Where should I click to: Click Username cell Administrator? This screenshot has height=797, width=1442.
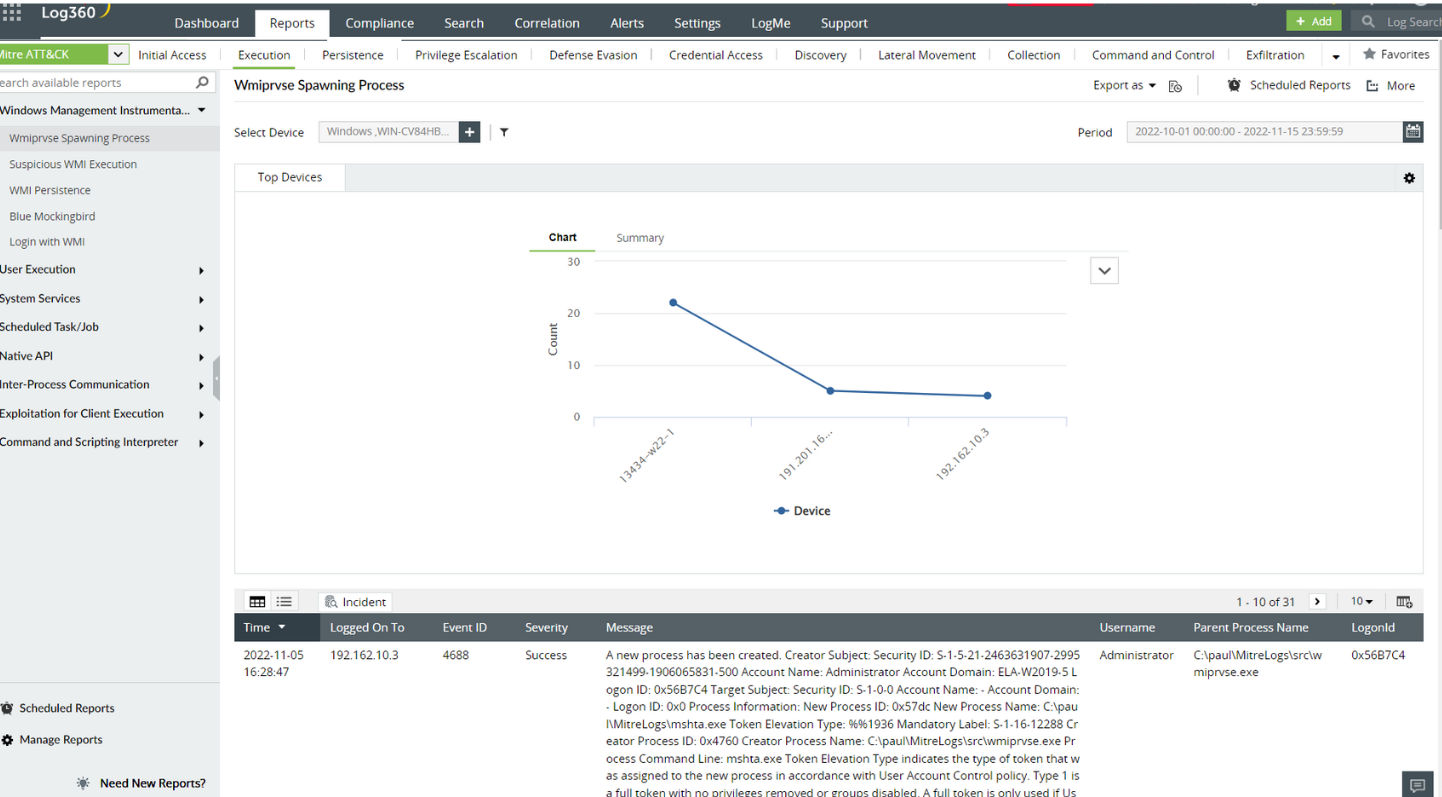pos(1136,655)
